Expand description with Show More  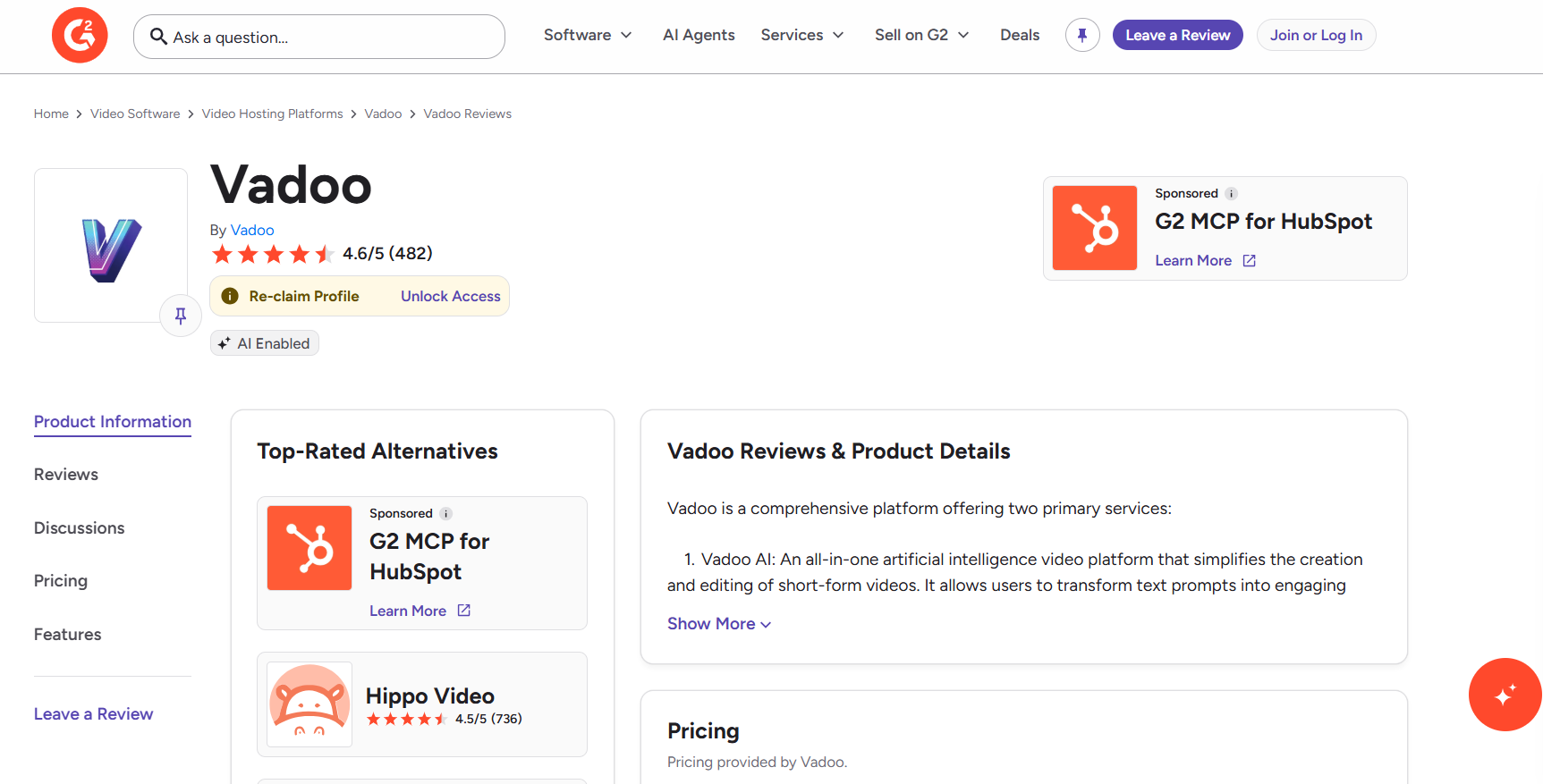click(719, 624)
